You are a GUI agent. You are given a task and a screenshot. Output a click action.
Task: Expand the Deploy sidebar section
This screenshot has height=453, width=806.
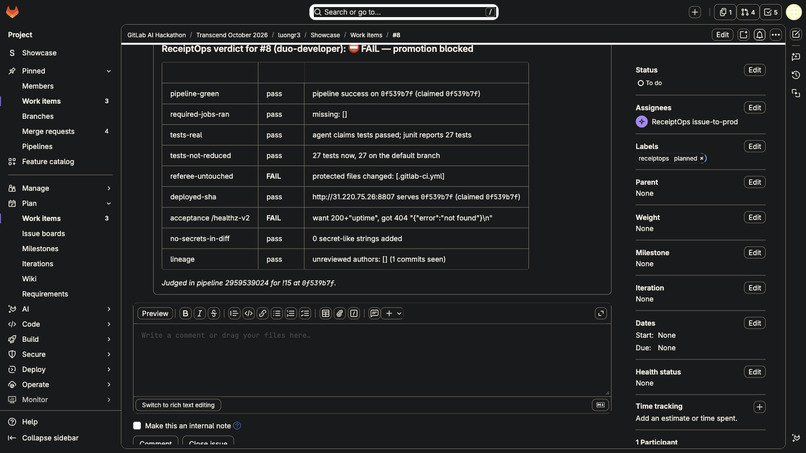point(108,369)
